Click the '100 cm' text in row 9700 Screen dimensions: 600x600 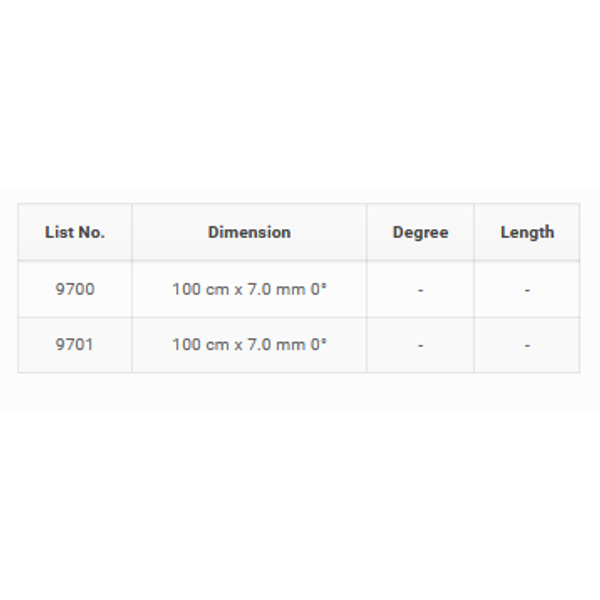coord(201,289)
